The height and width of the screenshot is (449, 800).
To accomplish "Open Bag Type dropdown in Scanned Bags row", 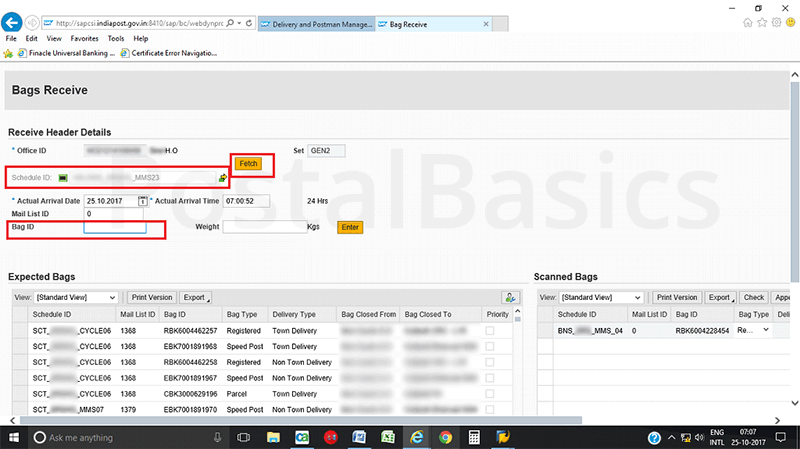I will tap(766, 329).
